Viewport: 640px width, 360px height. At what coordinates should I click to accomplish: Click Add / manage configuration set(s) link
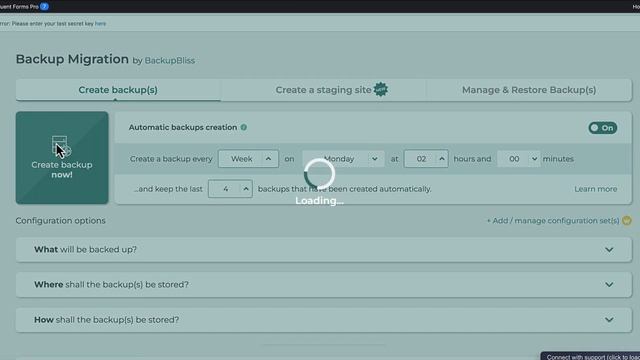click(x=553, y=221)
